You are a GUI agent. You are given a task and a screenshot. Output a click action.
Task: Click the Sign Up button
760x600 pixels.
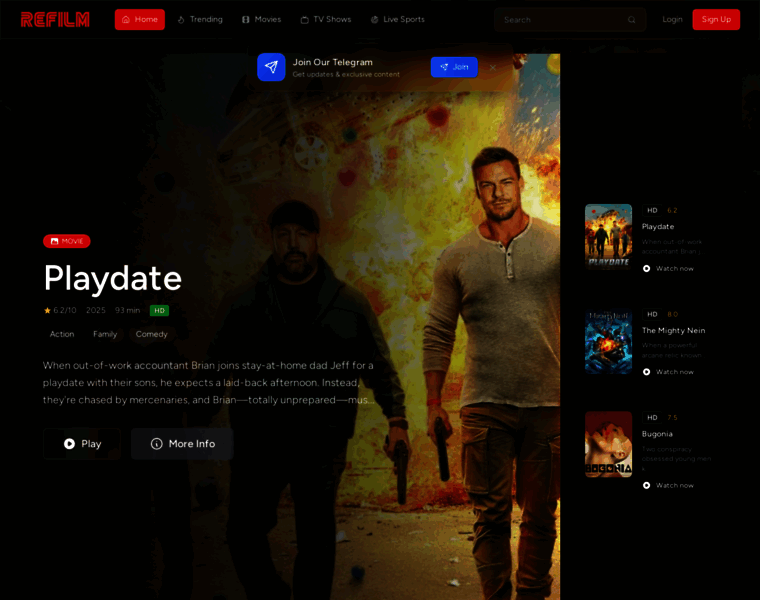pos(716,19)
